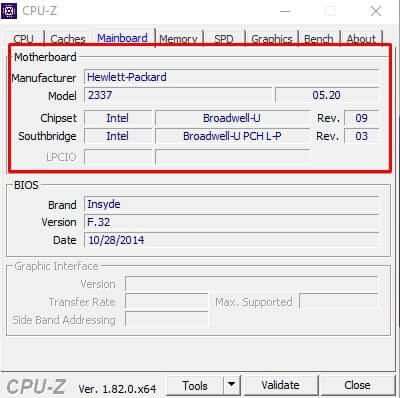Click the Chipset name Broadwell-U
400x398 pixels.
232,118
